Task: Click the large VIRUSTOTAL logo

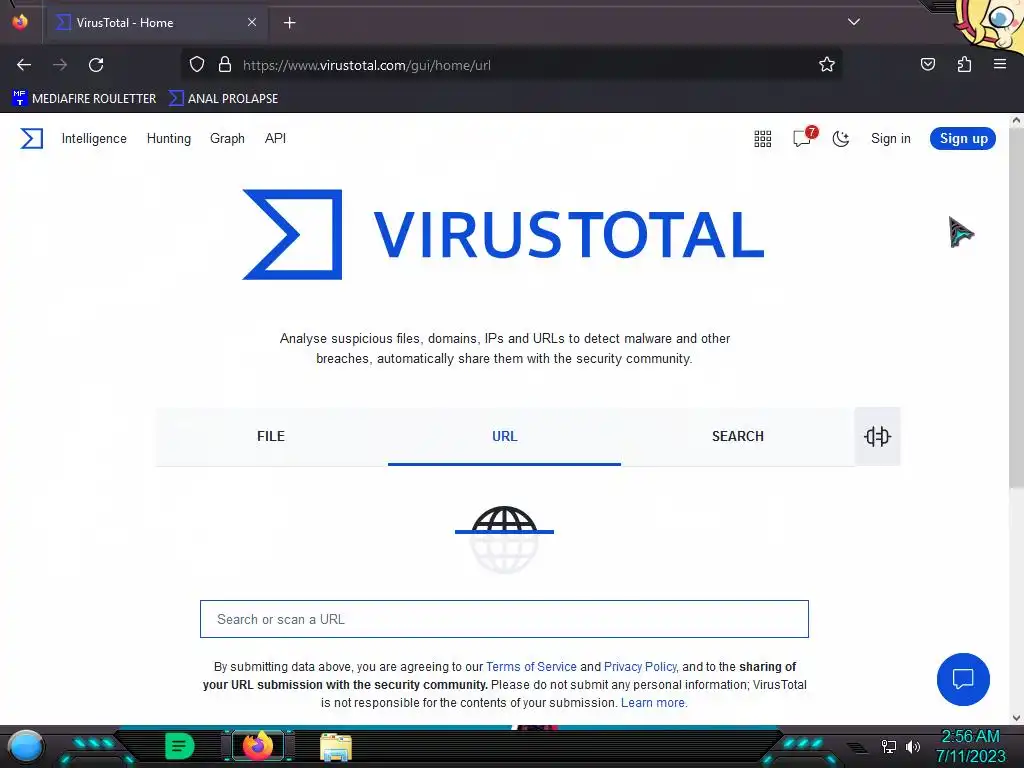Action: click(x=503, y=234)
